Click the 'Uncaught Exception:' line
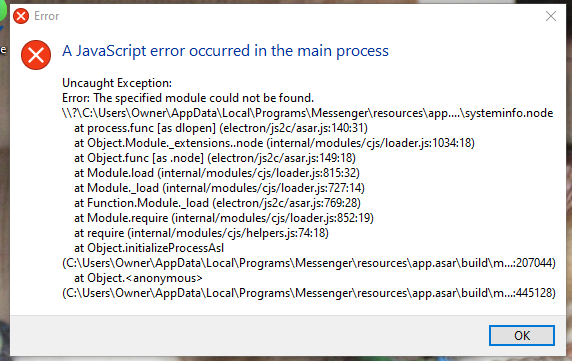Screen dimensions: 572x361 click(117, 83)
